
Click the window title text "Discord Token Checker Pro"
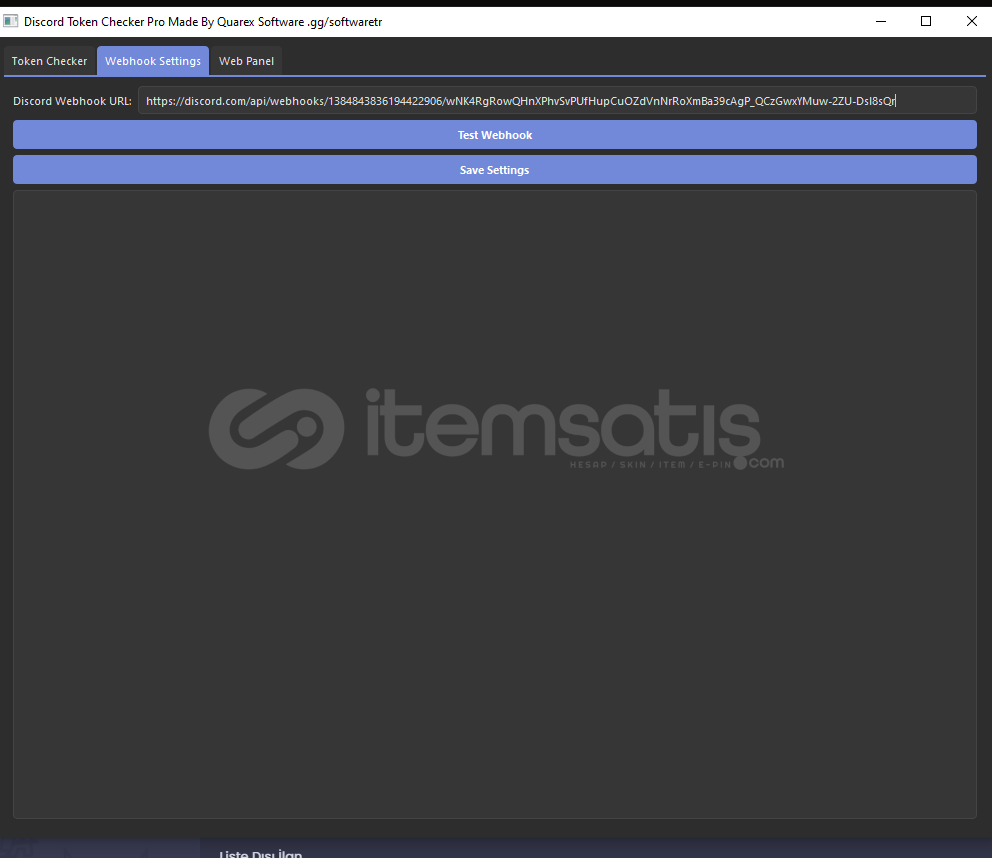[94, 22]
